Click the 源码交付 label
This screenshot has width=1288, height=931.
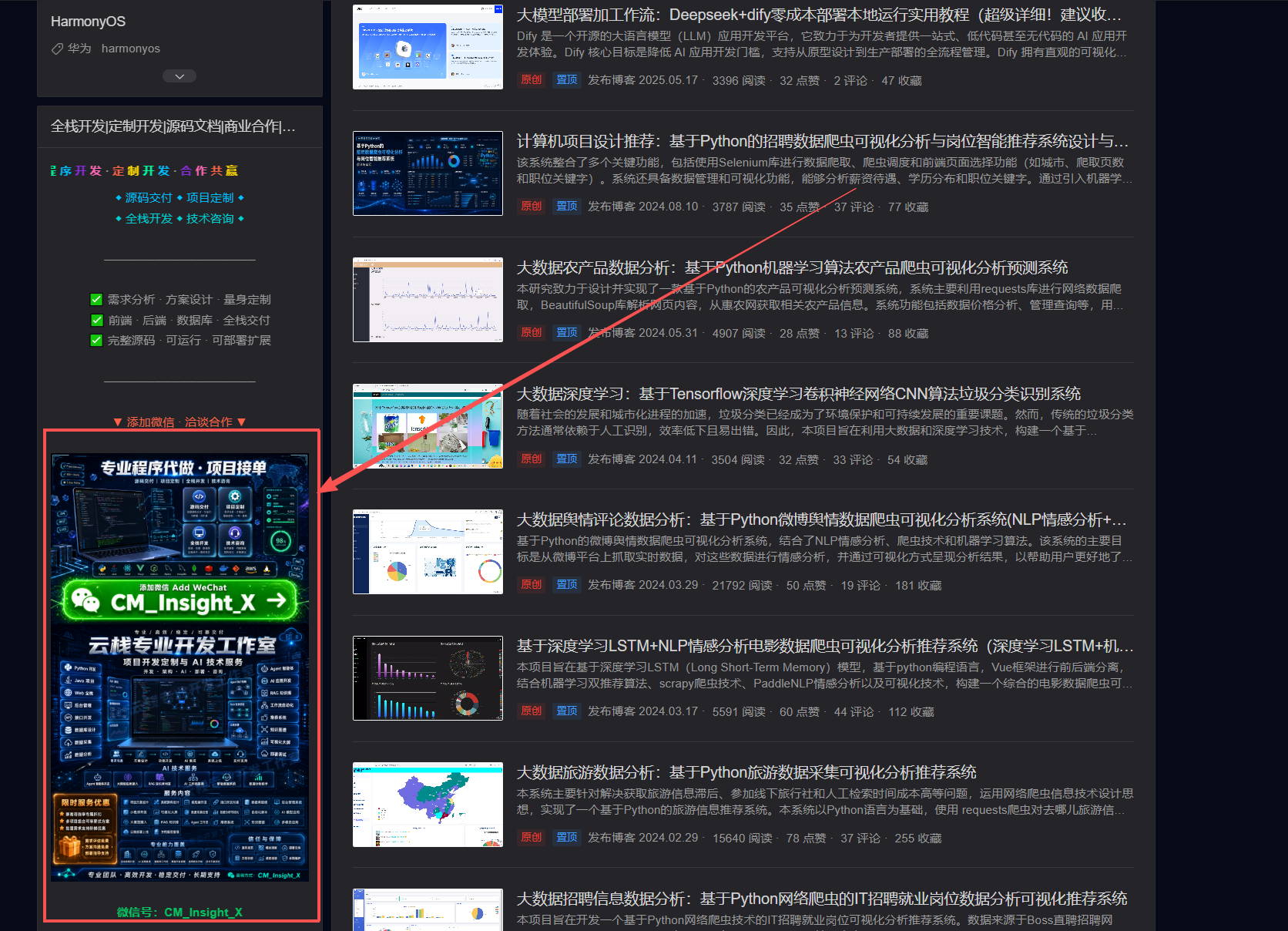pyautogui.click(x=149, y=198)
